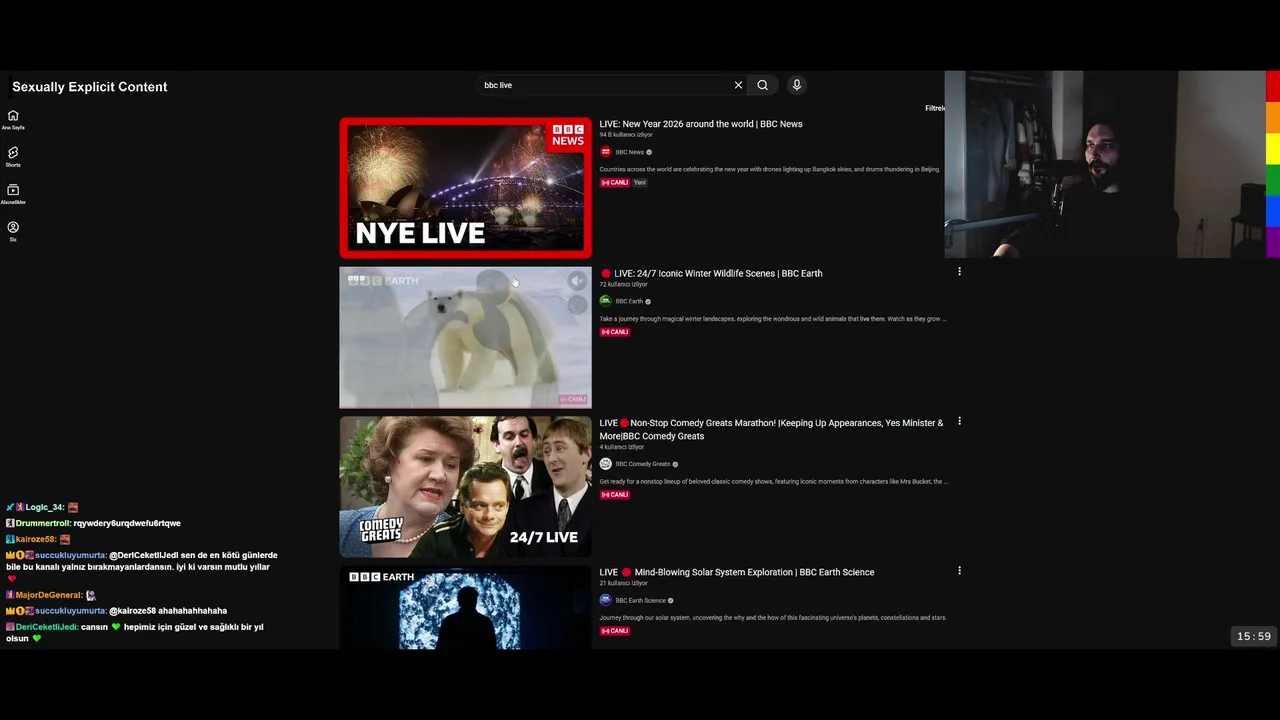Image resolution: width=1280 pixels, height=720 pixels.
Task: Click '4 kullanıcı izliyor' viewer count
Action: point(622,447)
